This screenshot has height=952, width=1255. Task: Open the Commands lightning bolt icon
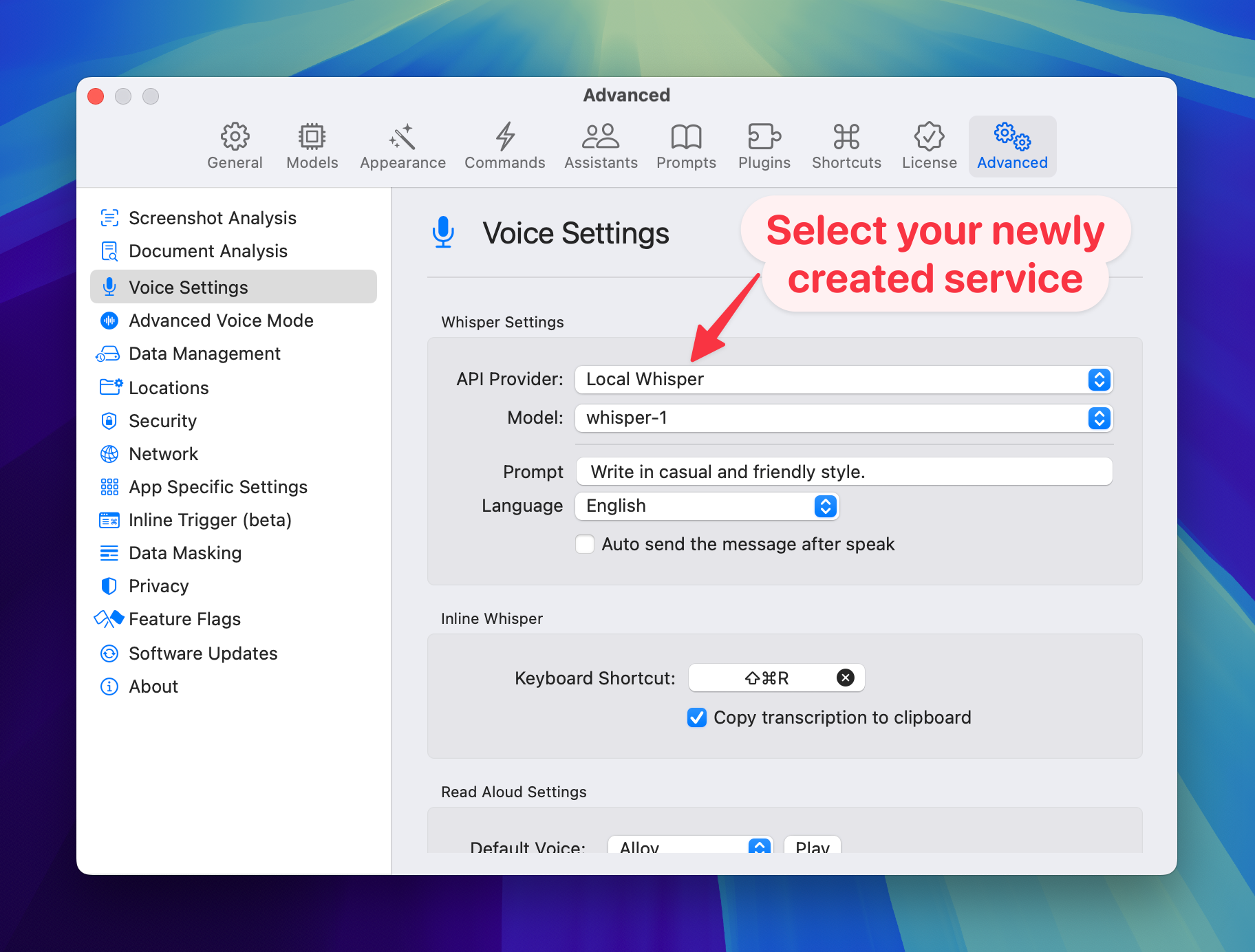[504, 136]
